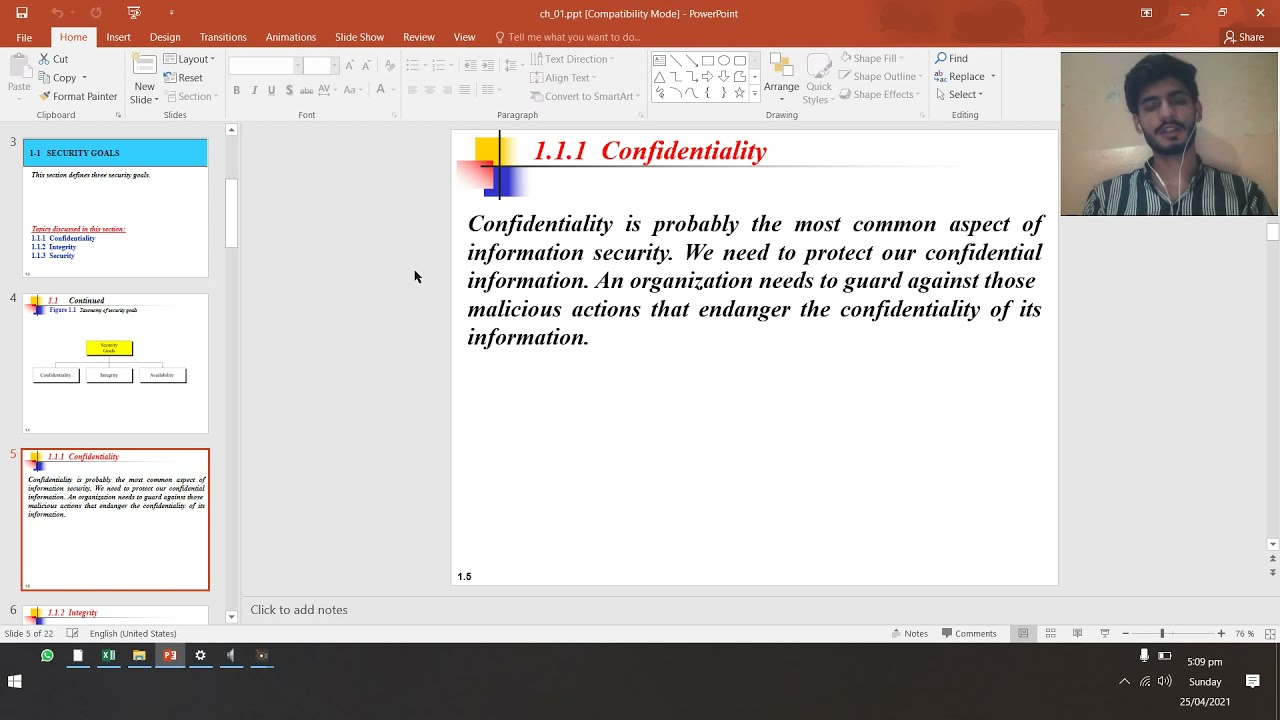Open the Arrange tool
The width and height of the screenshot is (1280, 720).
(781, 77)
